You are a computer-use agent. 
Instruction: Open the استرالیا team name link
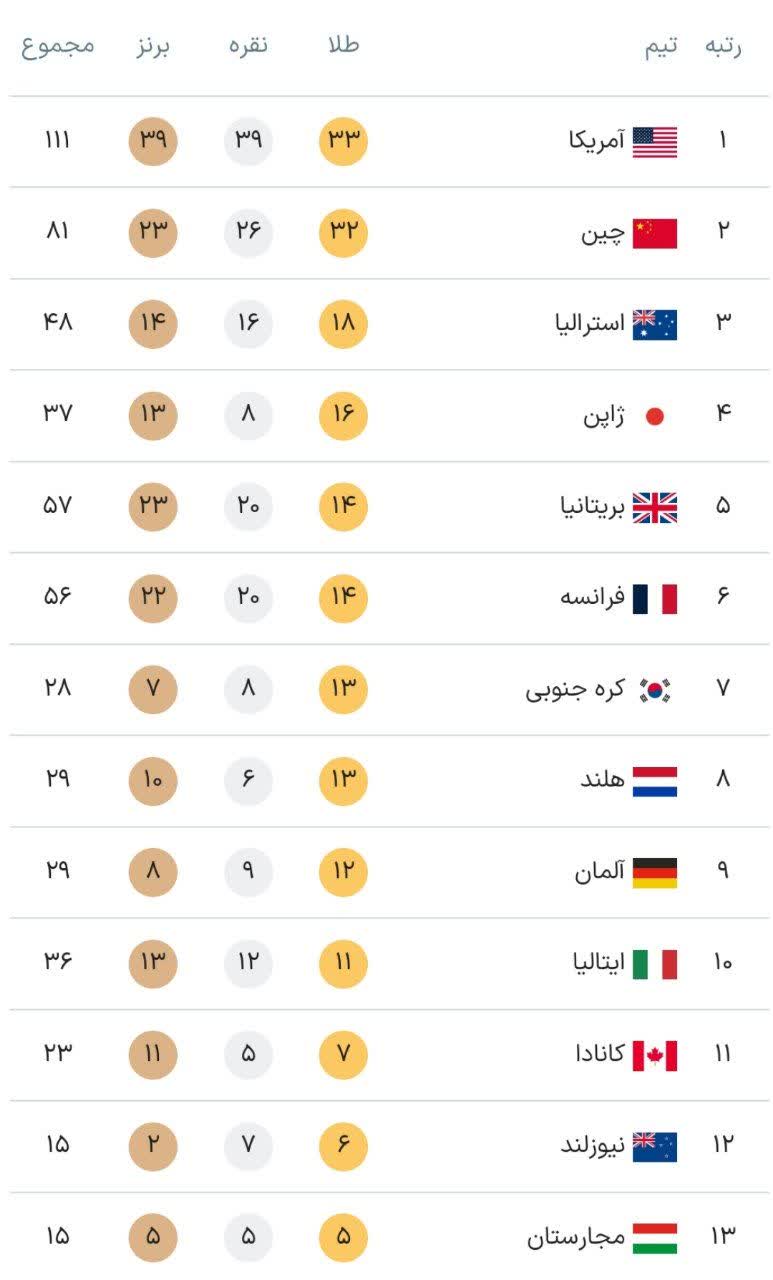[x=590, y=324]
